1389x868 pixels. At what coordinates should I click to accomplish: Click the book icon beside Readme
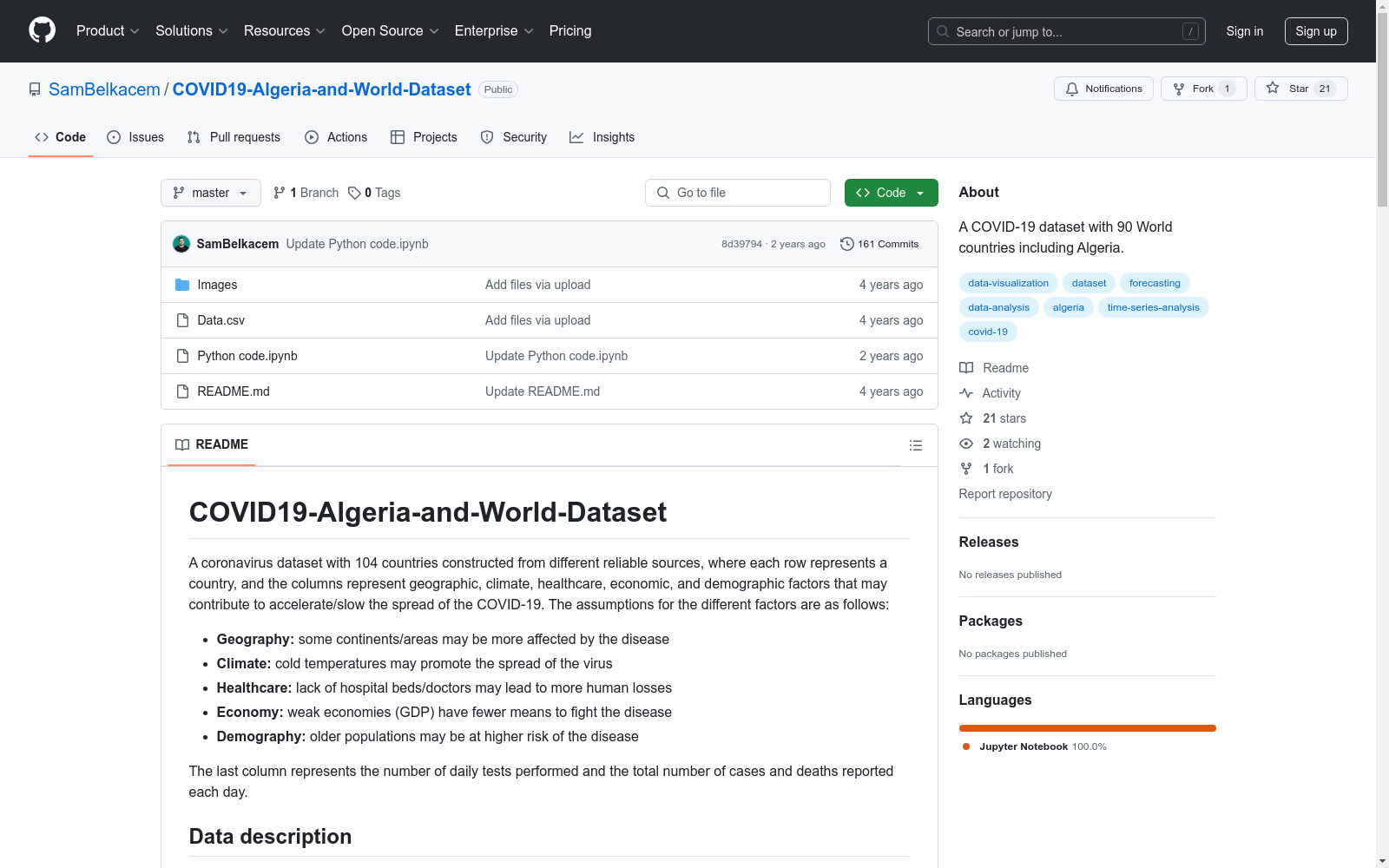[966, 368]
